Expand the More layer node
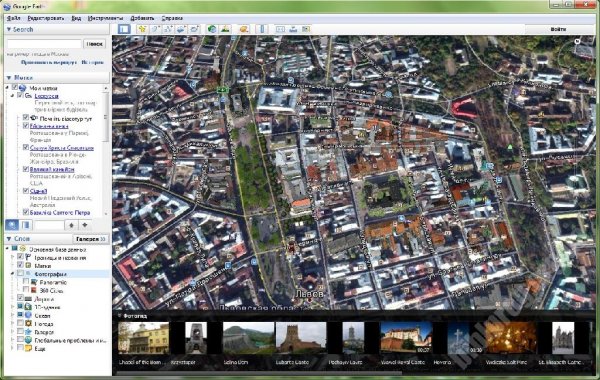Screen dimensions: 600x380 13,349
